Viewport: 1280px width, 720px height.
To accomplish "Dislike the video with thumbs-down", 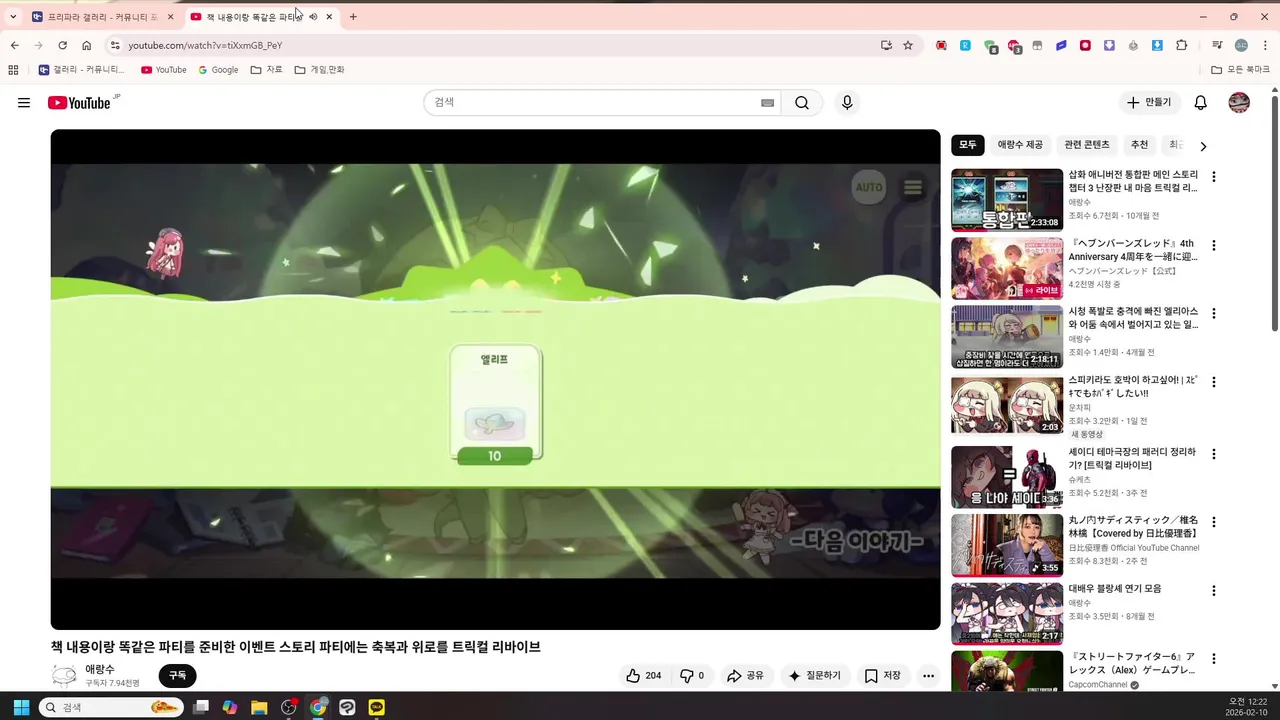I will coord(693,676).
